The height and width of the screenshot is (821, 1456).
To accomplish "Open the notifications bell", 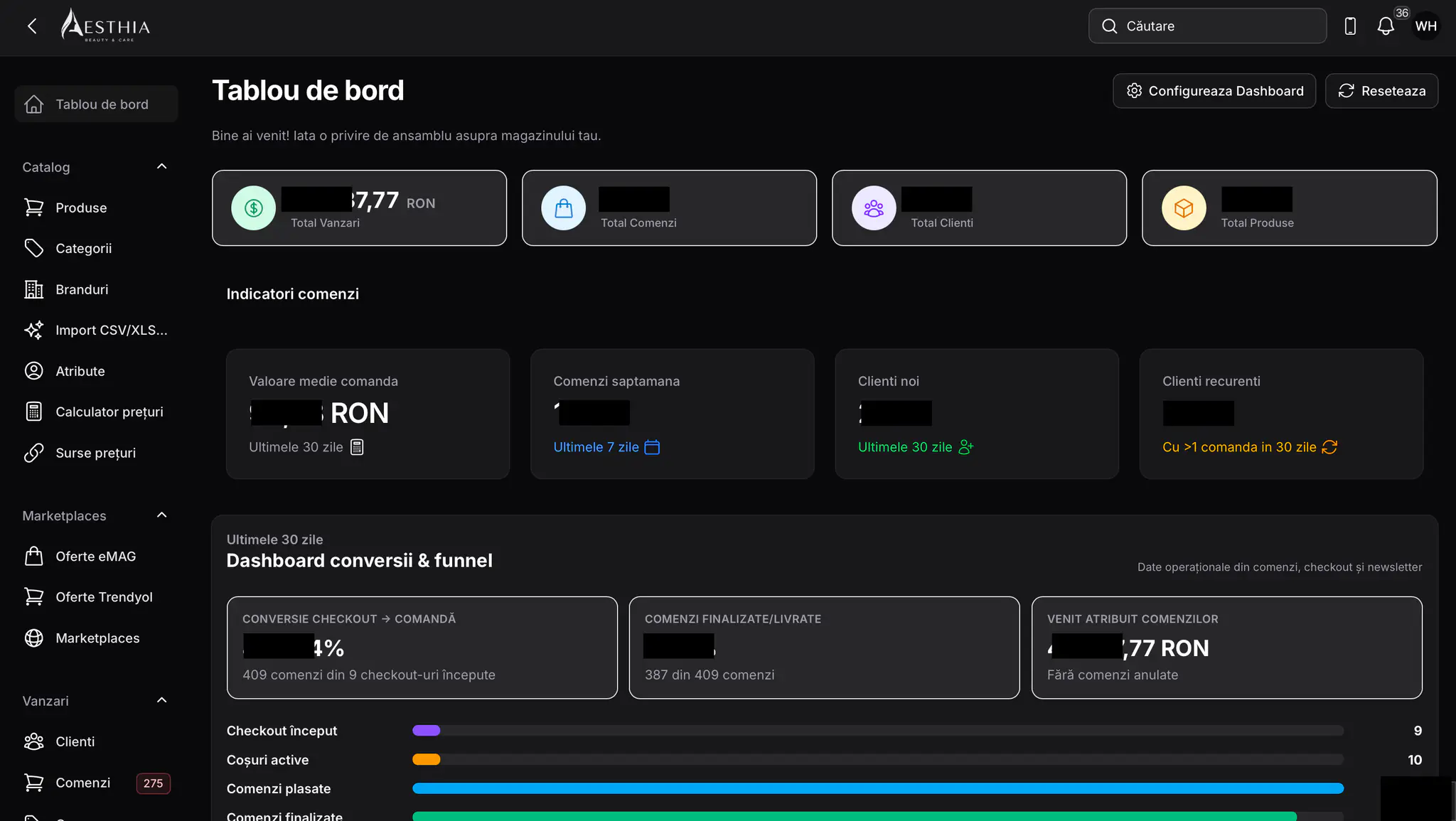I will [1386, 26].
